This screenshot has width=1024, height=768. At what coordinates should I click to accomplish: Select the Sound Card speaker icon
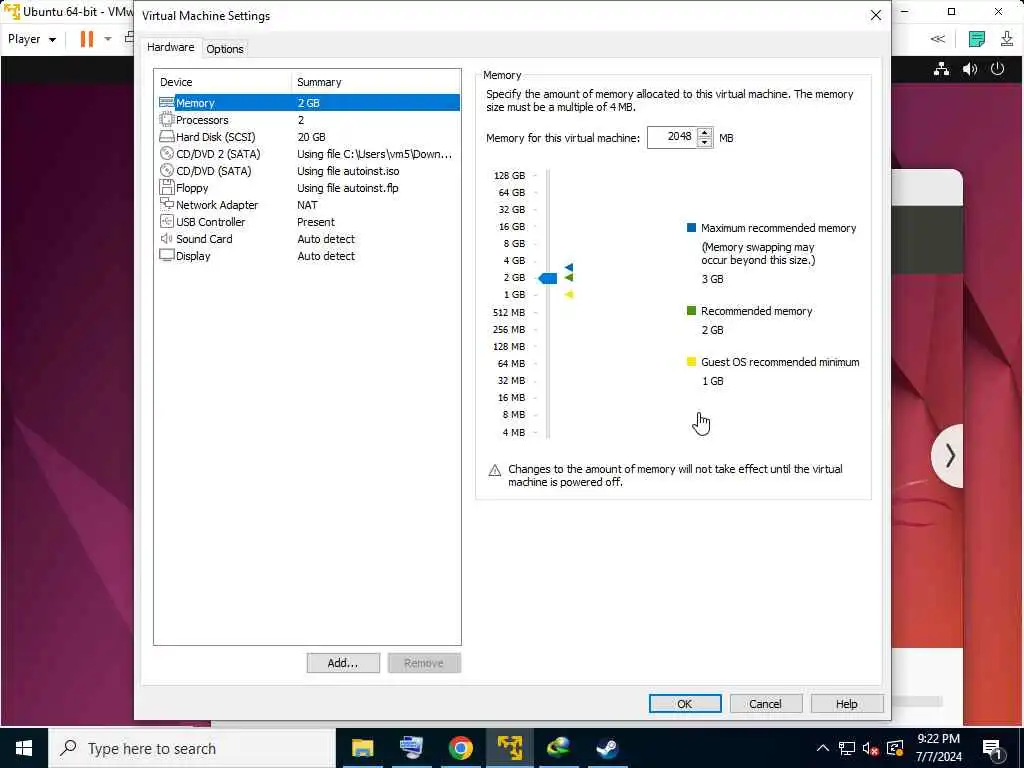[x=167, y=238]
